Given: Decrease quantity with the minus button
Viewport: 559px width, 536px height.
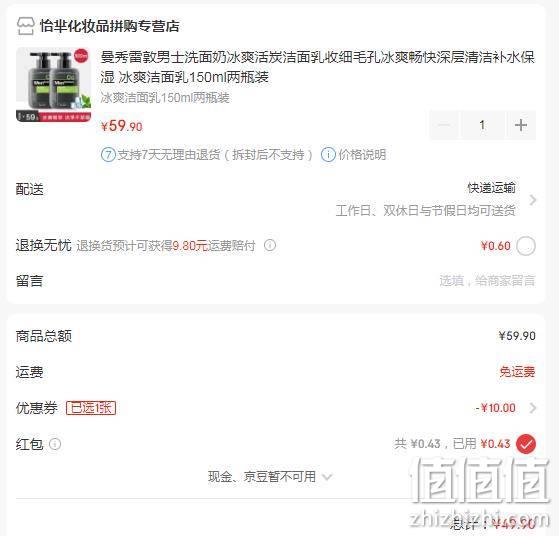Looking at the screenshot, I should [x=444, y=125].
